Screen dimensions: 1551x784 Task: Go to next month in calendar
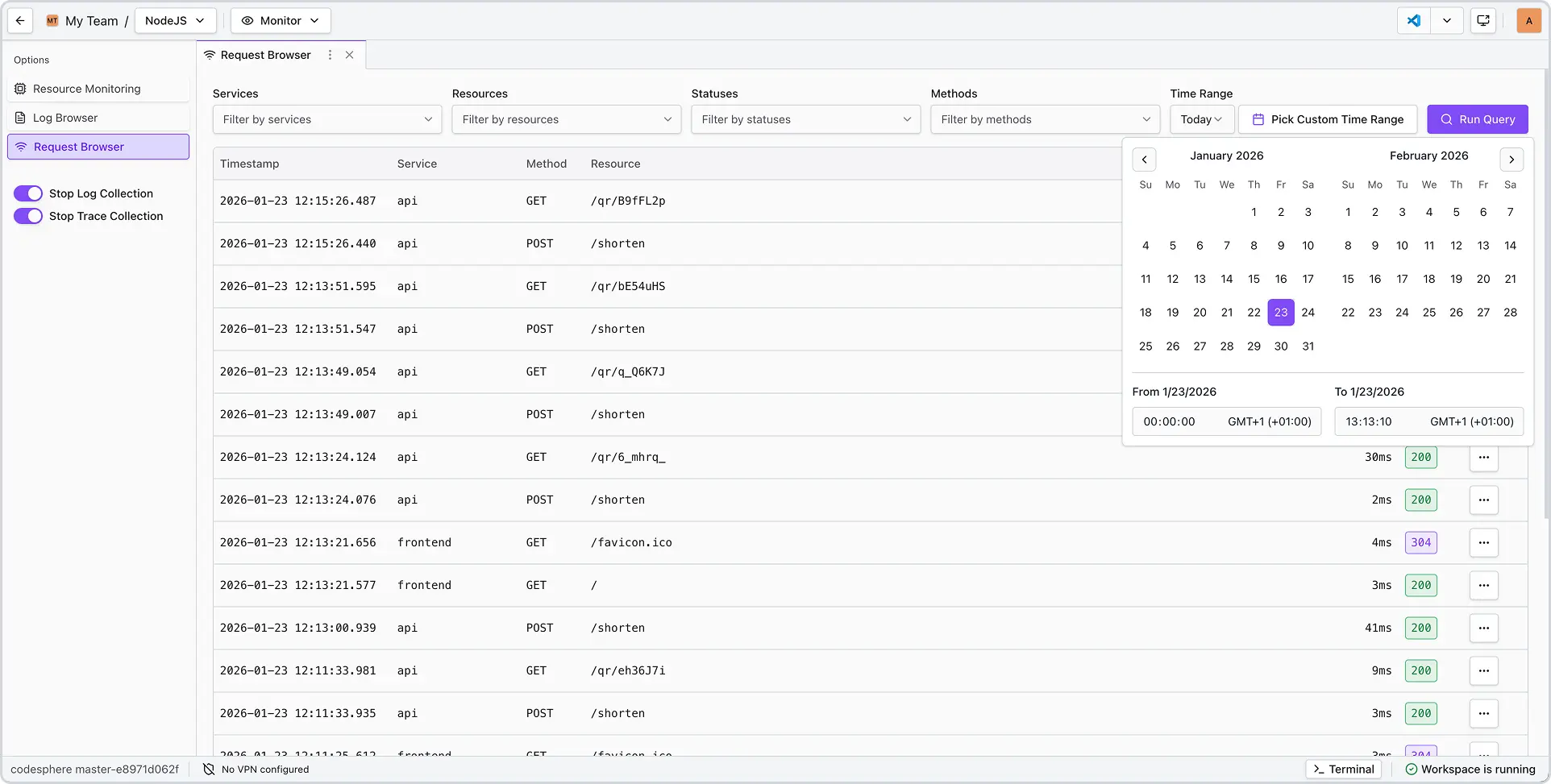point(1511,160)
